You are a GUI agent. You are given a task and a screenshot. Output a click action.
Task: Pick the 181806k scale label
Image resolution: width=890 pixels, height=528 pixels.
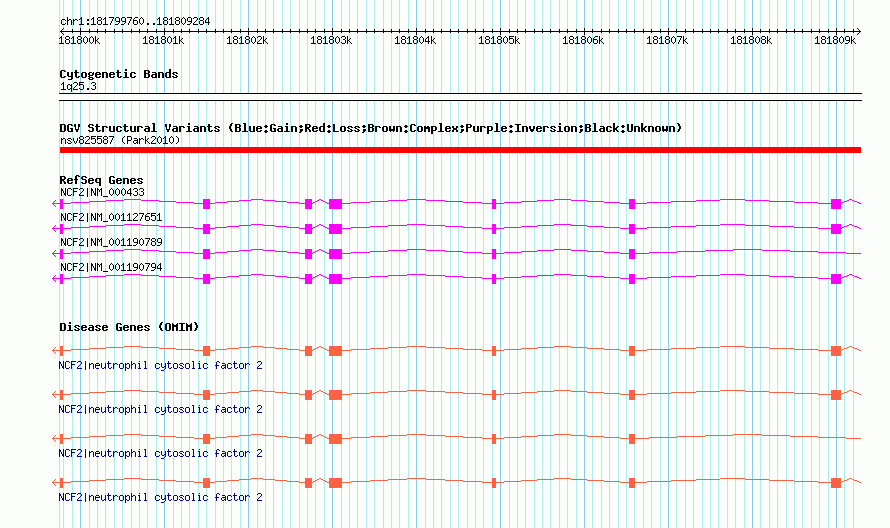583,40
